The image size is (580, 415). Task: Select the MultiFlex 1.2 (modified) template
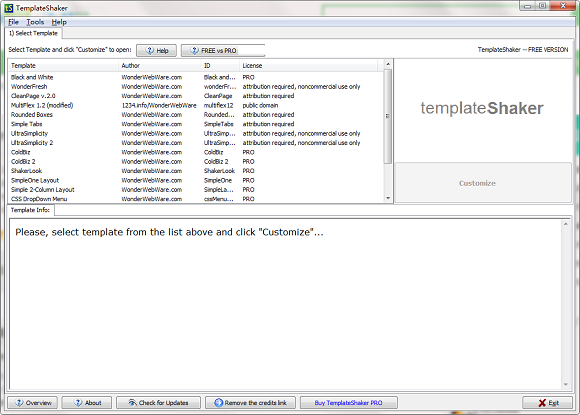click(196, 105)
